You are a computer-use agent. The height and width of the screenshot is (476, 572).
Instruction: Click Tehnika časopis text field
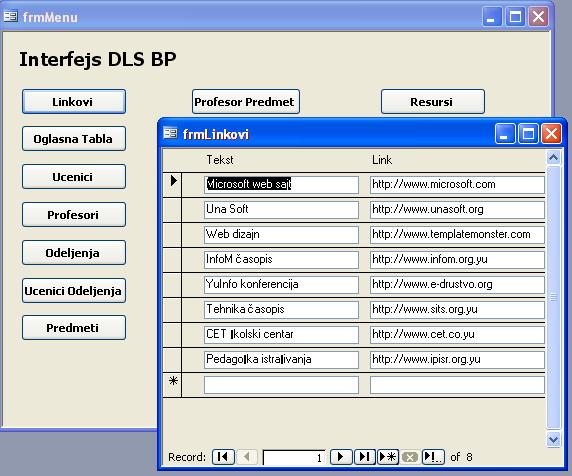coord(281,310)
